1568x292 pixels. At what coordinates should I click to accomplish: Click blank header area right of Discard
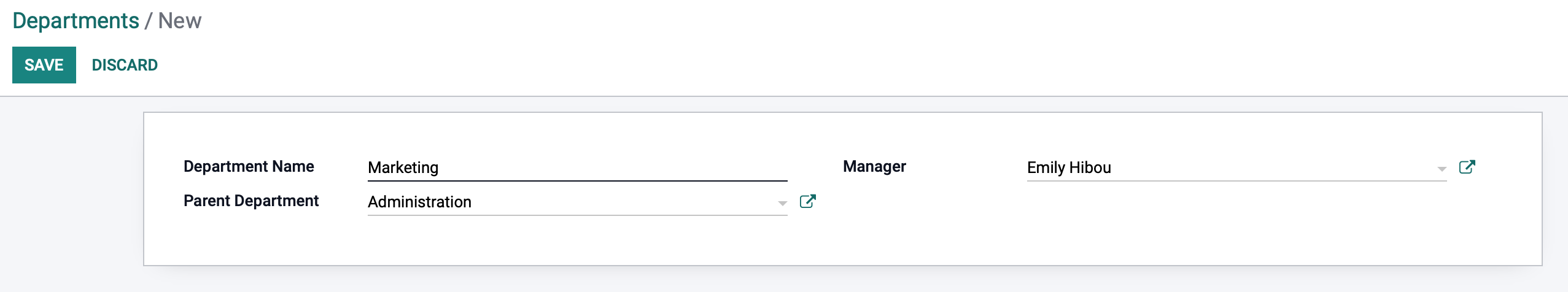(x=860, y=65)
